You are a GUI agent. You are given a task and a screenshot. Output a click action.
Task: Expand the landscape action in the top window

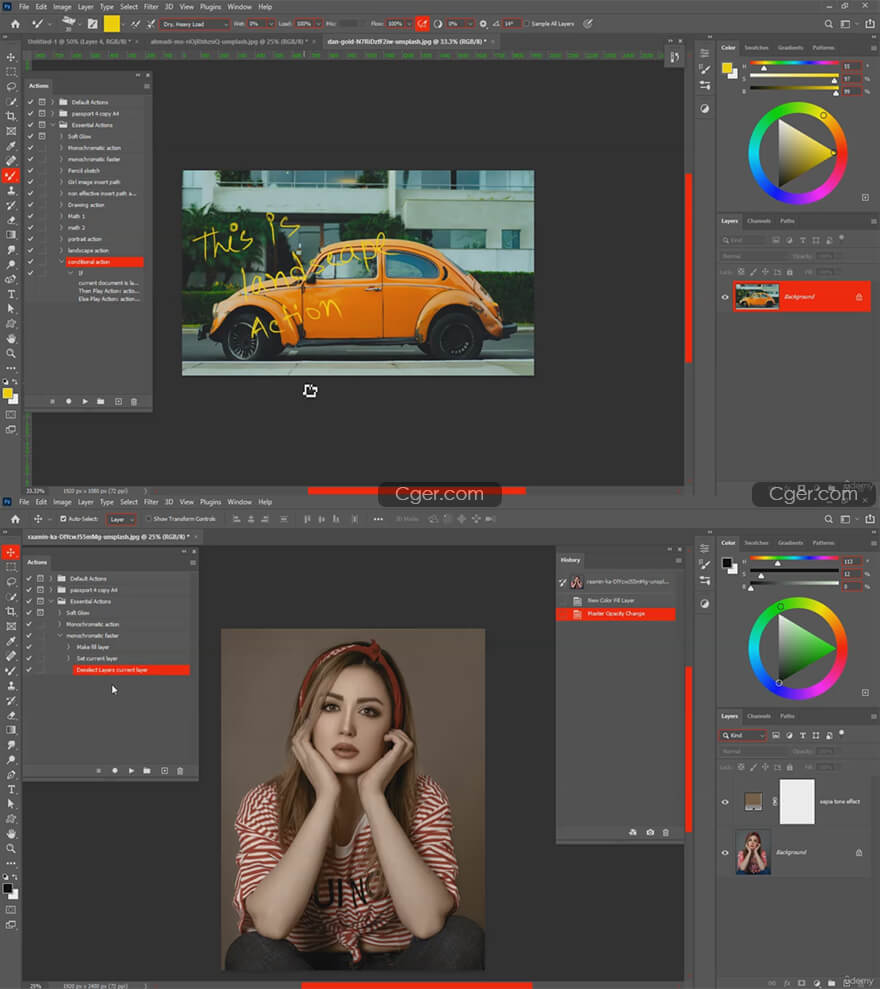62,250
